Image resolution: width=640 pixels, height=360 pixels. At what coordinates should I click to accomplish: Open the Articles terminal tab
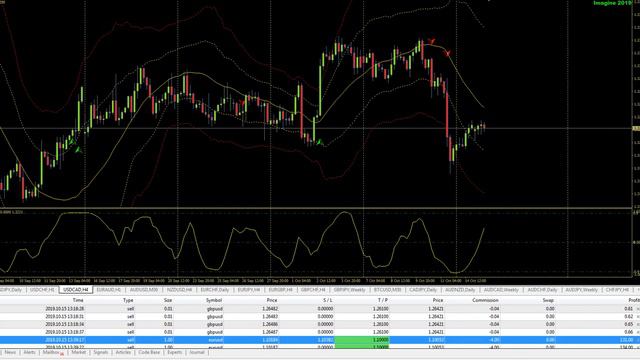click(123, 352)
